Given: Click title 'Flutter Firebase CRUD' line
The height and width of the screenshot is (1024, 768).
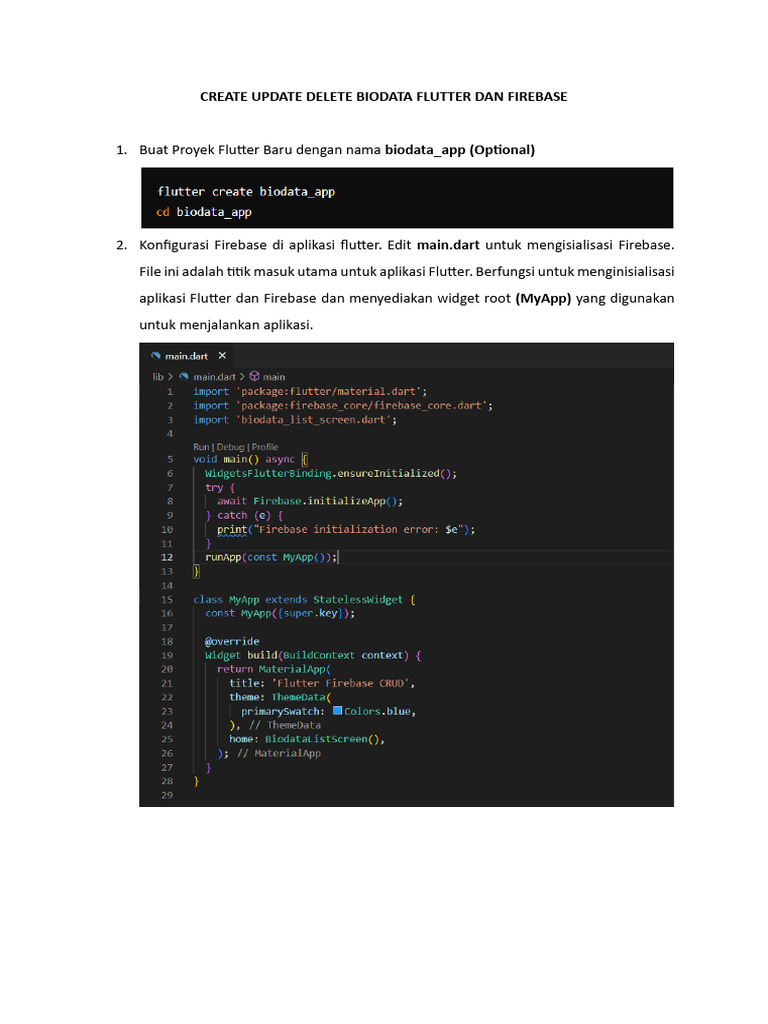Looking at the screenshot, I should click(x=322, y=683).
